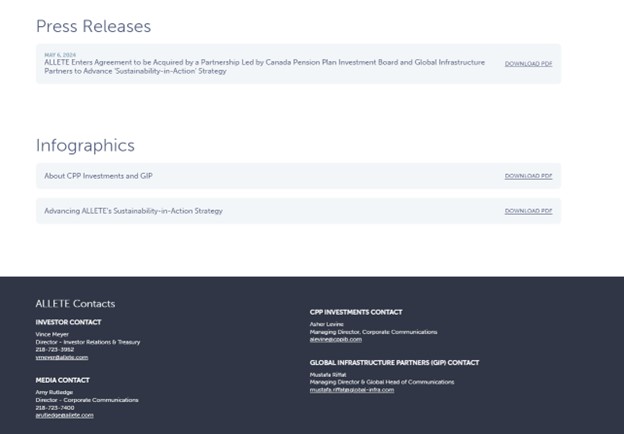Image resolution: width=624 pixels, height=434 pixels.
Task: Click the ALLETE Contacts footer heading
Action: [x=75, y=303]
